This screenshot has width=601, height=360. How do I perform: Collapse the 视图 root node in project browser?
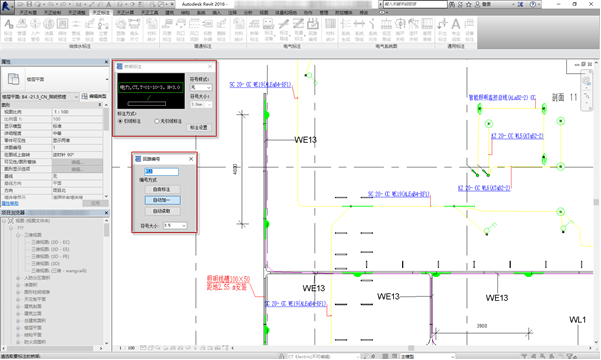4,221
